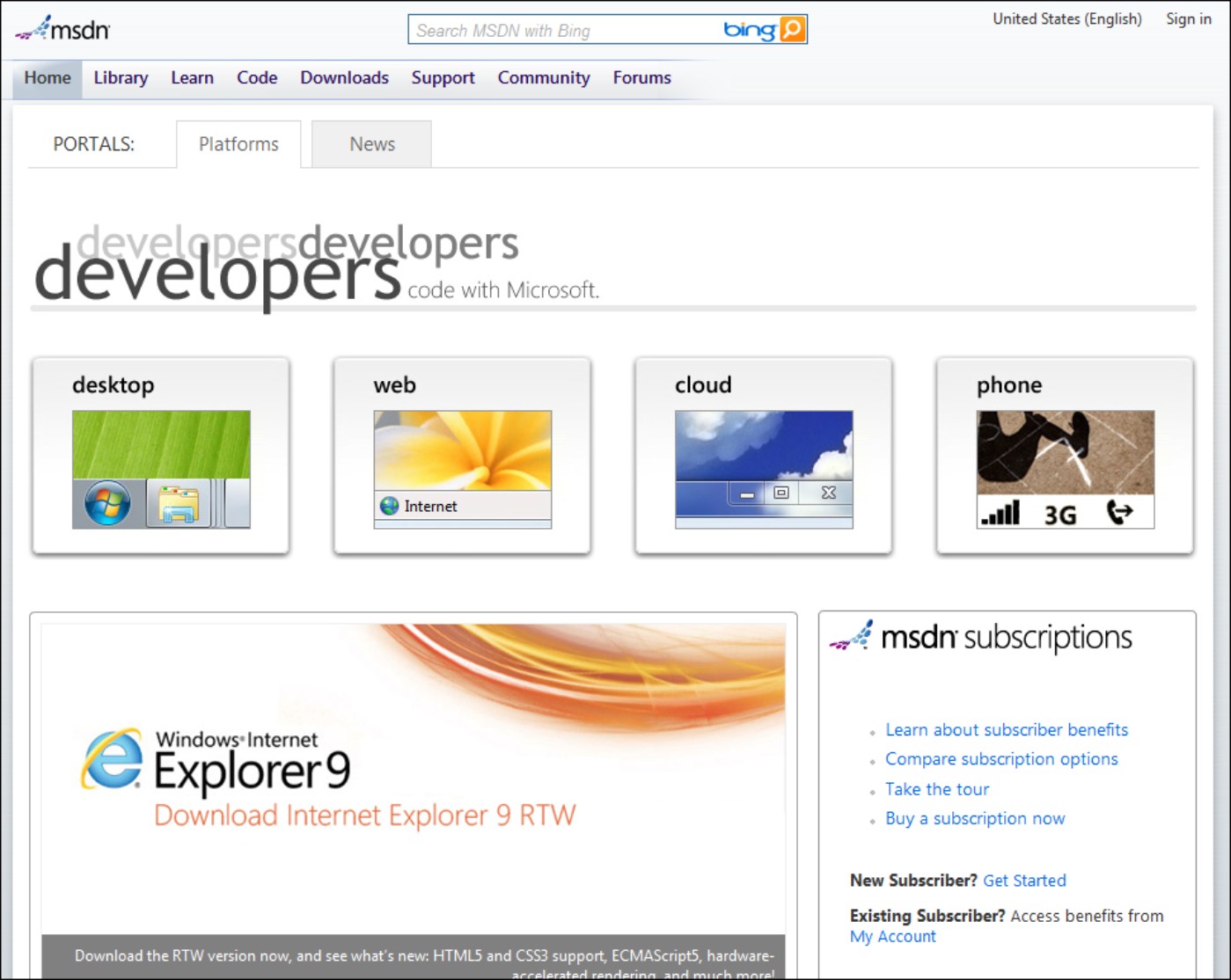Click the msdn subscriptions logo icon
Screen dimensions: 1231x980
click(851, 635)
